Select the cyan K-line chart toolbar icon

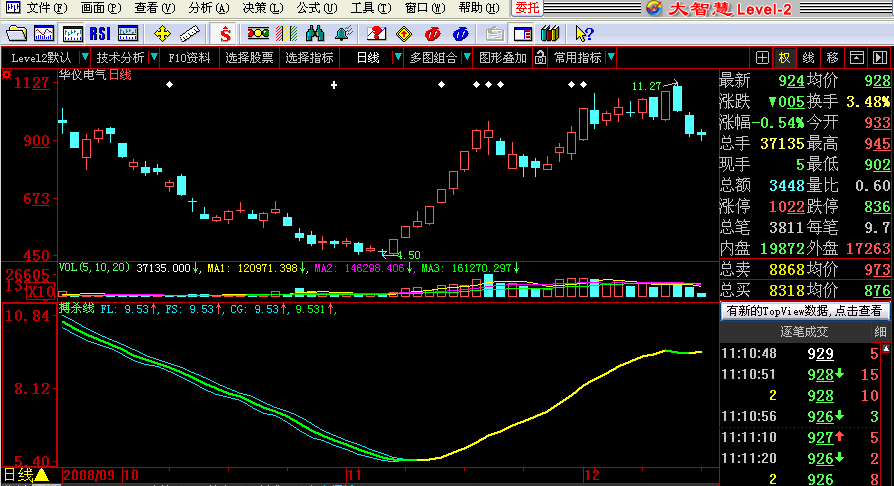72,34
